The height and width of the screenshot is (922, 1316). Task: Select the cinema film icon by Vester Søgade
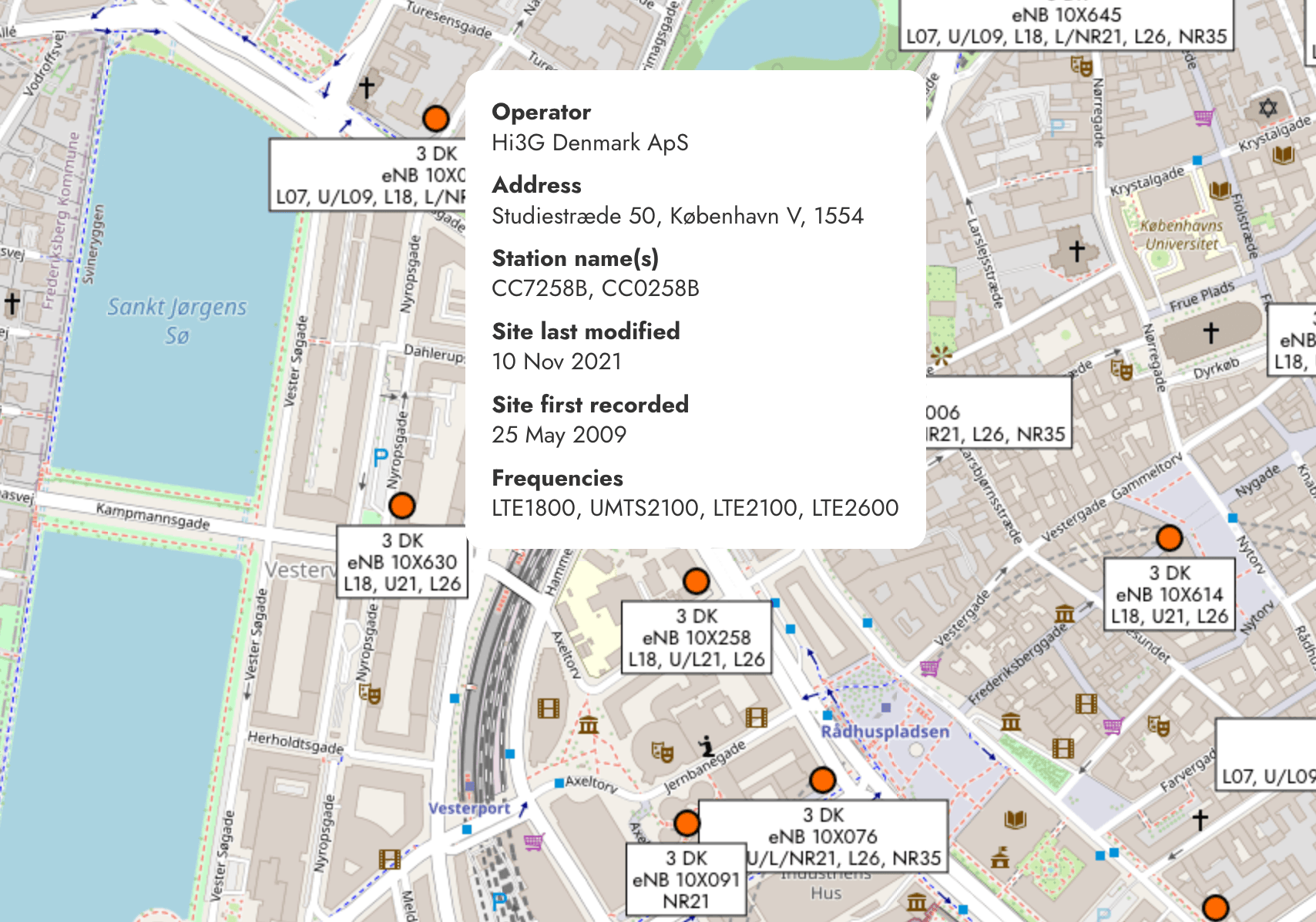click(390, 859)
